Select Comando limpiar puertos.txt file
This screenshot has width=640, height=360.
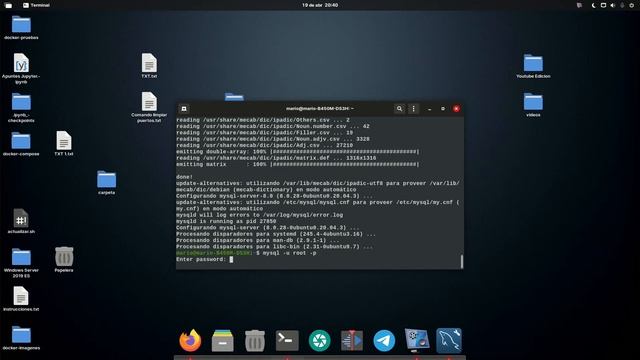click(x=149, y=107)
